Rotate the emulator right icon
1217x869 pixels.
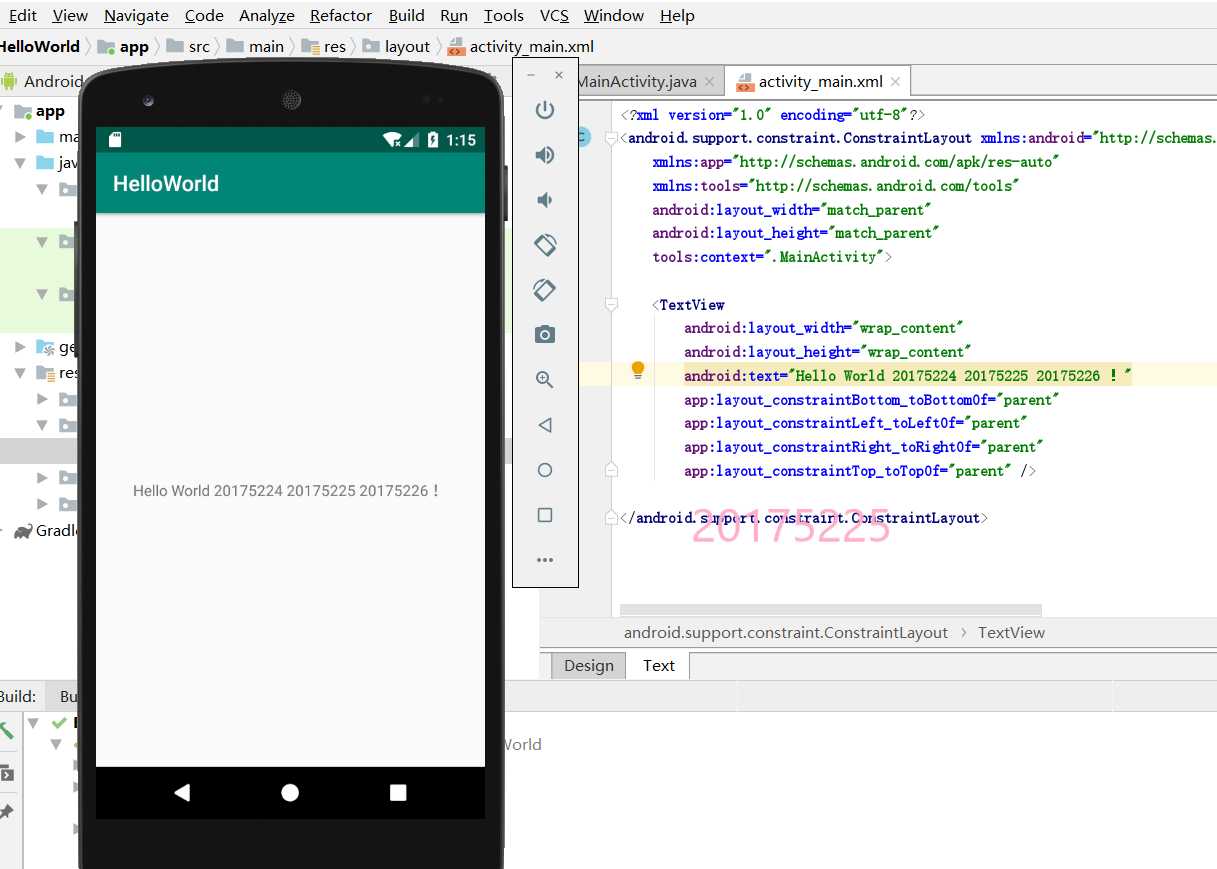tap(545, 290)
